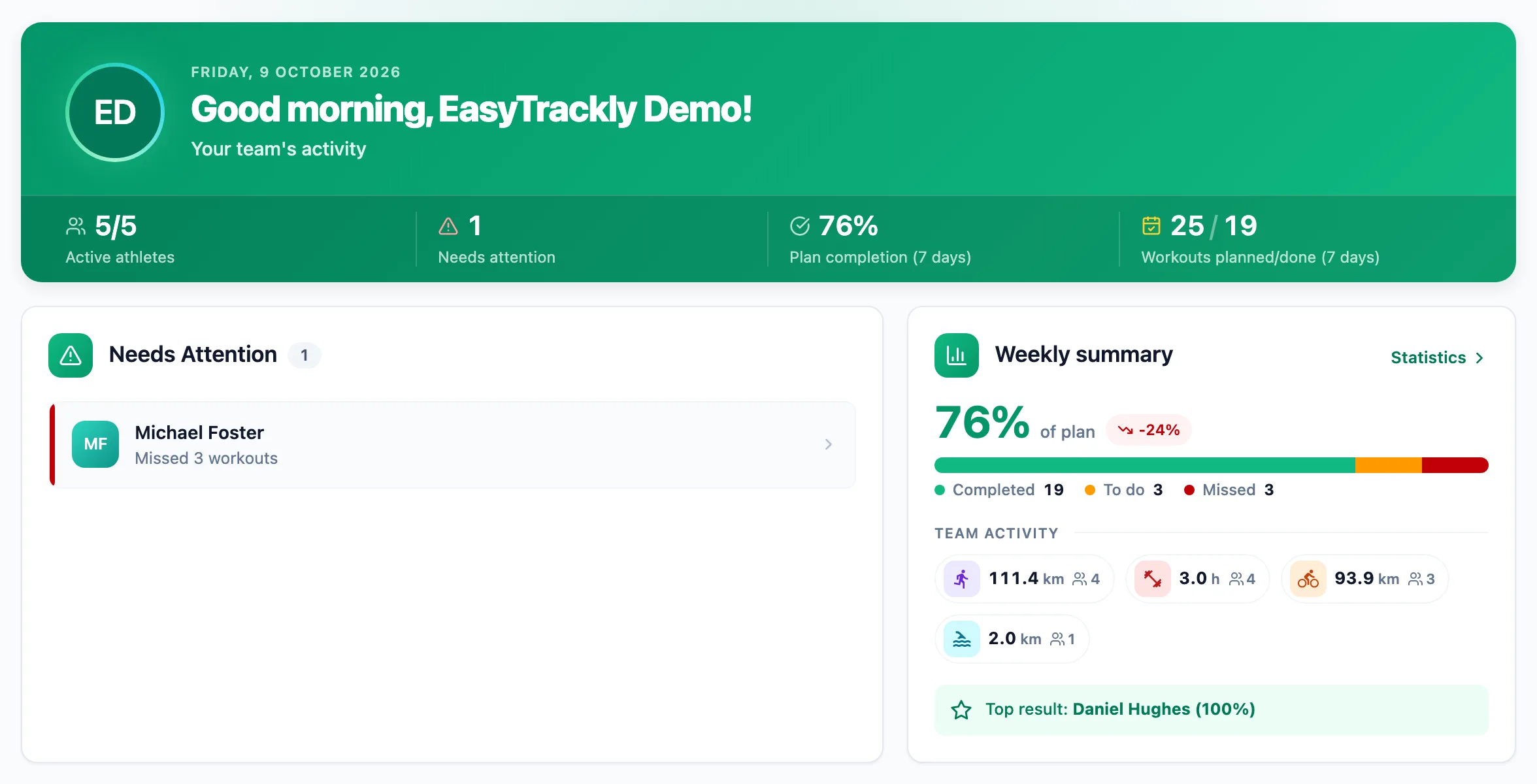
Task: Click the downtrend arrow in -24% badge
Action: 1125,430
